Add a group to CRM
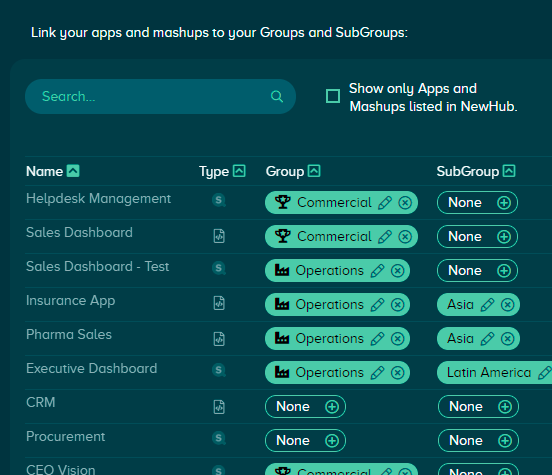Screen dimensions: 552x475 tap(332, 407)
